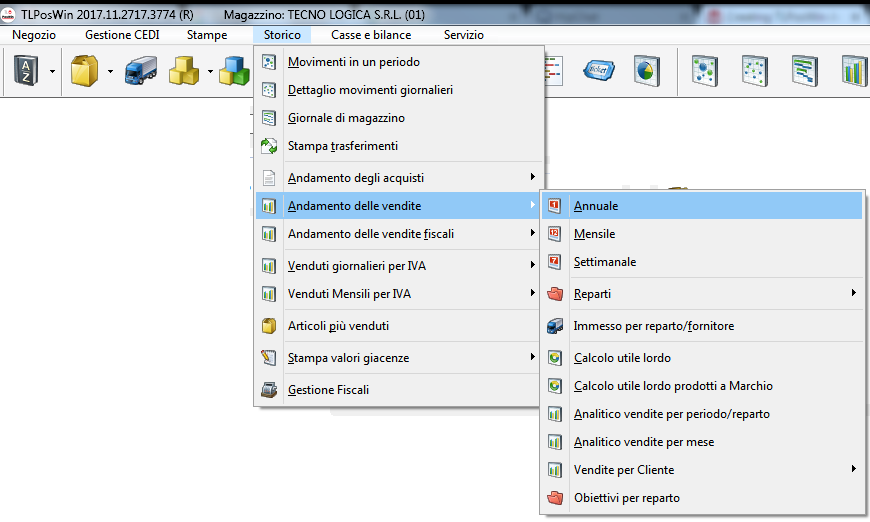This screenshot has height=522, width=870.
Task: Click the Gantt-style chart toolbar icon
Action: [x=804, y=71]
